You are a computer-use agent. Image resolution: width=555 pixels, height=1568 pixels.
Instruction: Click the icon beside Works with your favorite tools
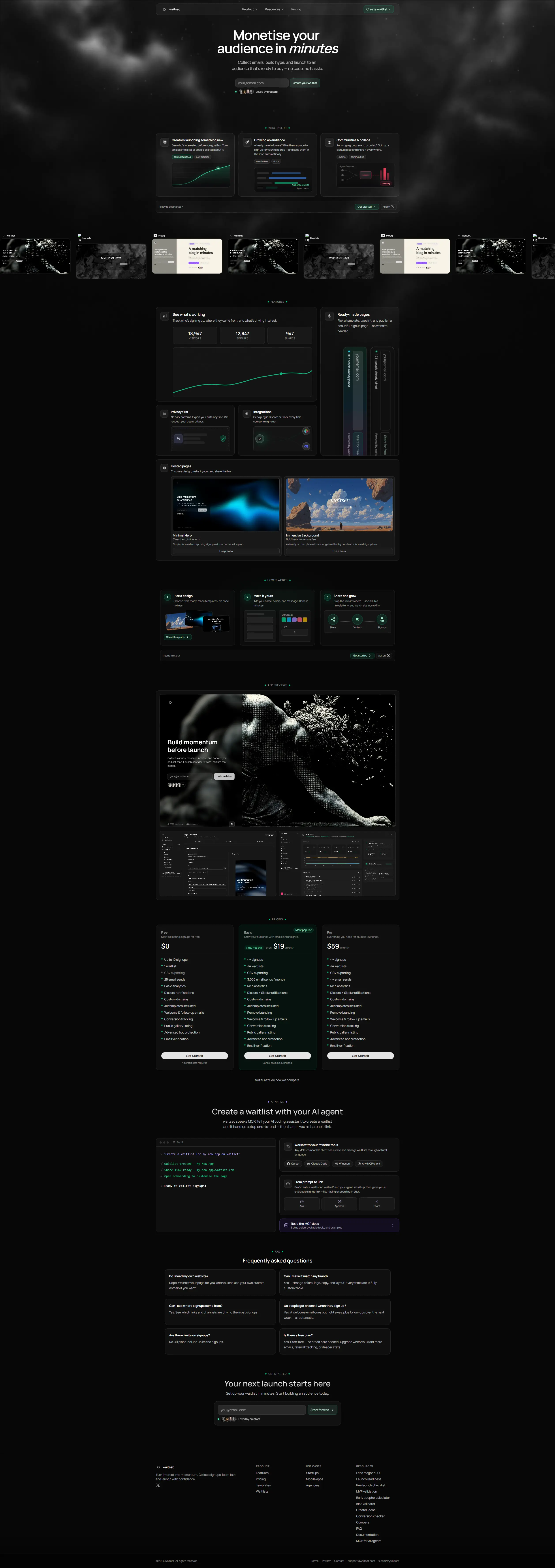288,1147
